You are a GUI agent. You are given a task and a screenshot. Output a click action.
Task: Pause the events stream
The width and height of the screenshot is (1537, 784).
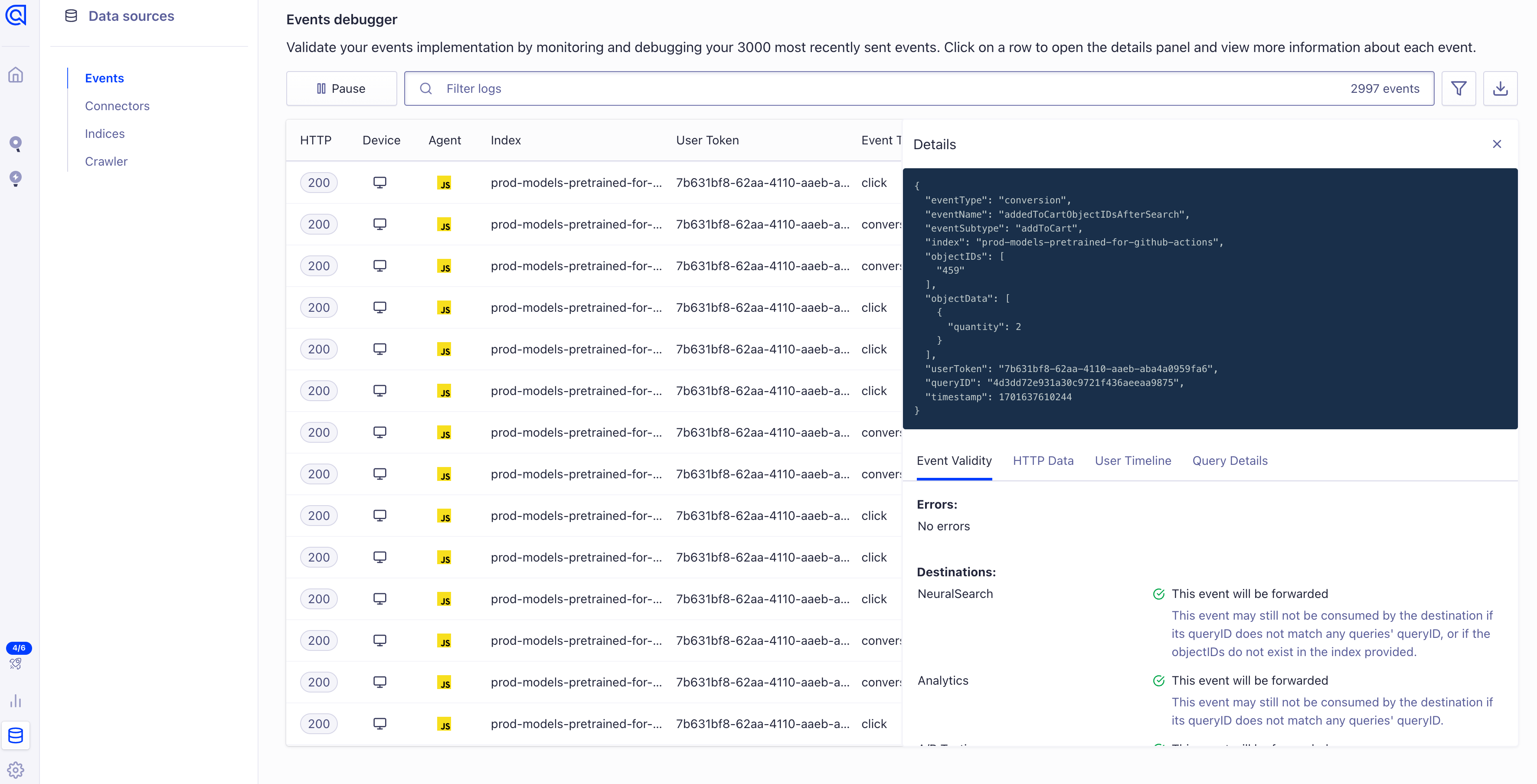click(341, 88)
